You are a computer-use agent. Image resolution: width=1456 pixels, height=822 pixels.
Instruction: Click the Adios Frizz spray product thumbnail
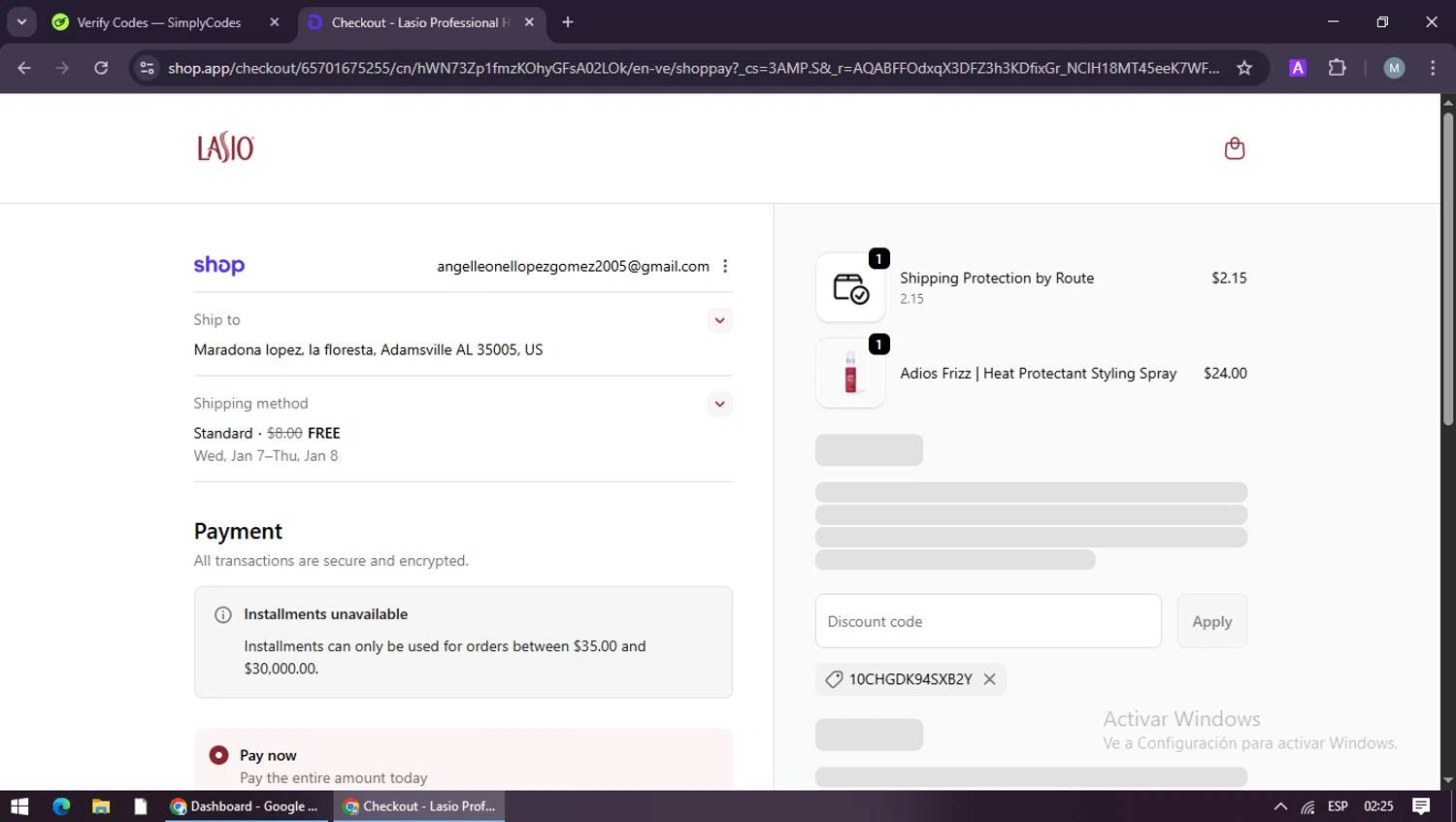[x=850, y=373]
